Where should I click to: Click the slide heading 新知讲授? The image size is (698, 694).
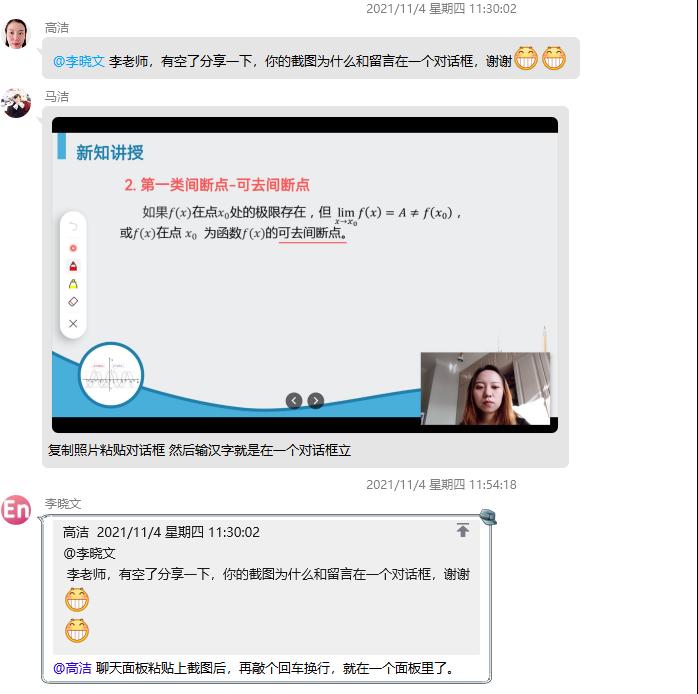(110, 152)
